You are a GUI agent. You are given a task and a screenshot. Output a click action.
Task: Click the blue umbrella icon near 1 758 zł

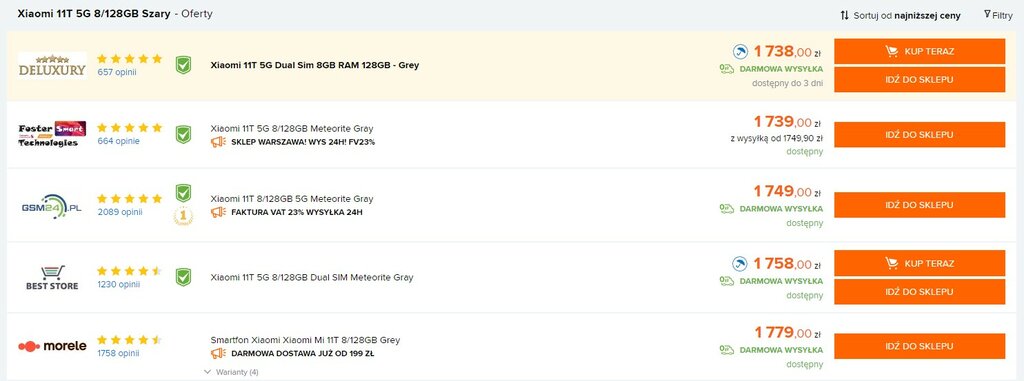tap(740, 264)
